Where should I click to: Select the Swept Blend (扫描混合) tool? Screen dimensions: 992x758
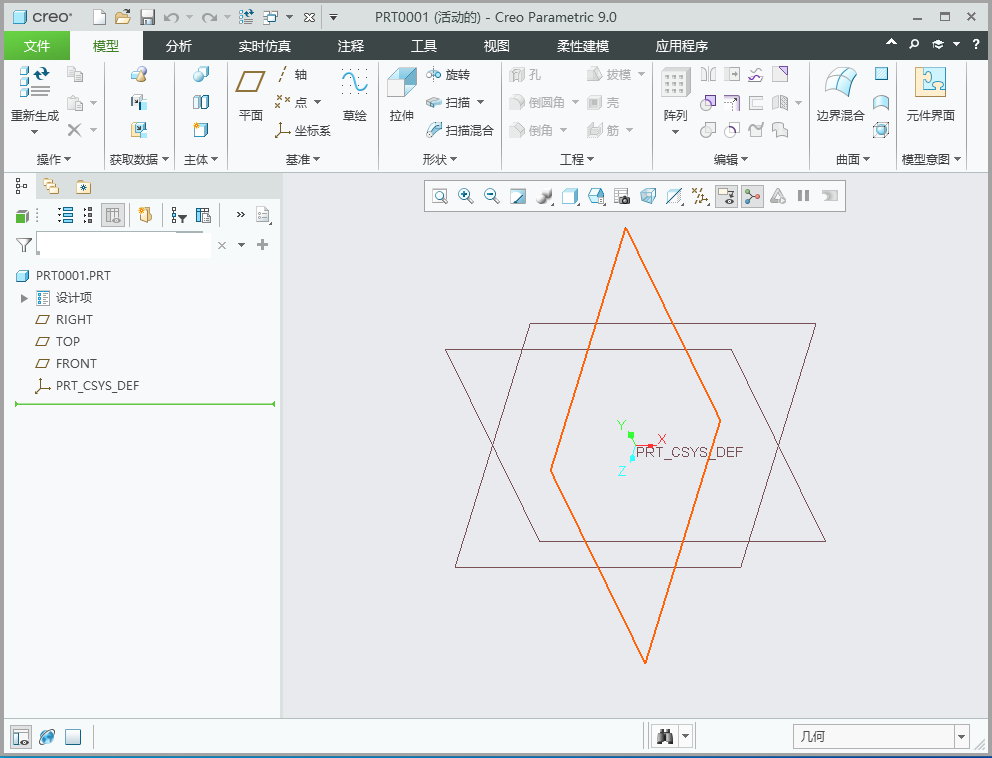tap(460, 130)
